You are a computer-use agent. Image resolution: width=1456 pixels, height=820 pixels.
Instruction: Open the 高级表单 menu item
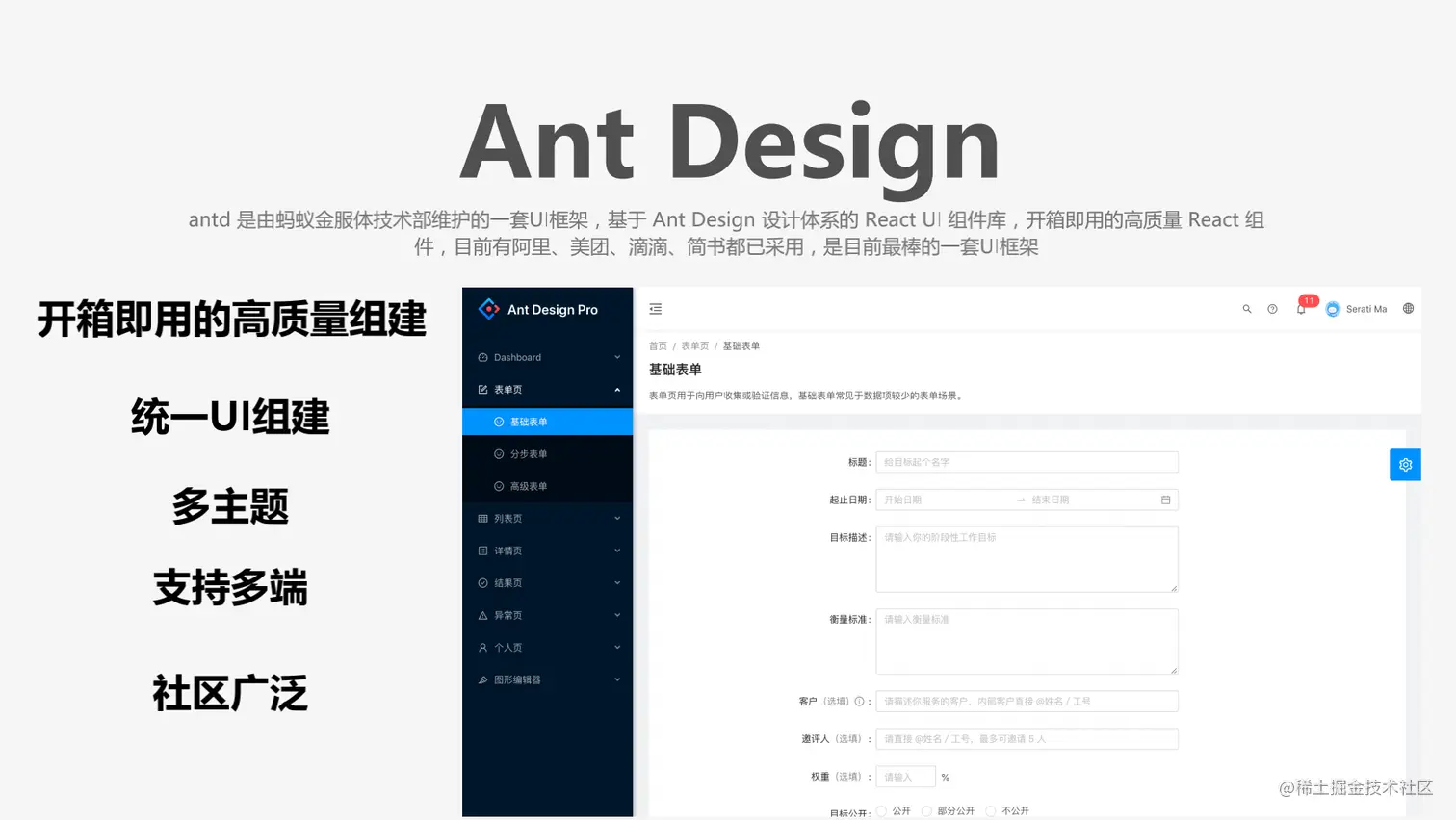click(547, 486)
